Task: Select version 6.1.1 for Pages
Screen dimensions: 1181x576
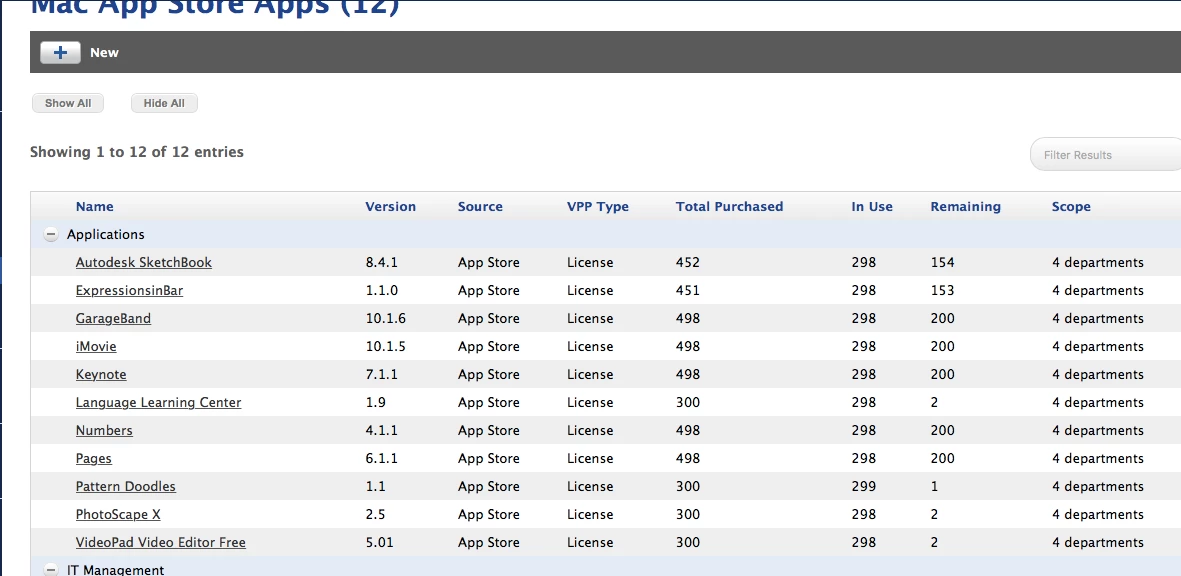Action: pos(381,459)
